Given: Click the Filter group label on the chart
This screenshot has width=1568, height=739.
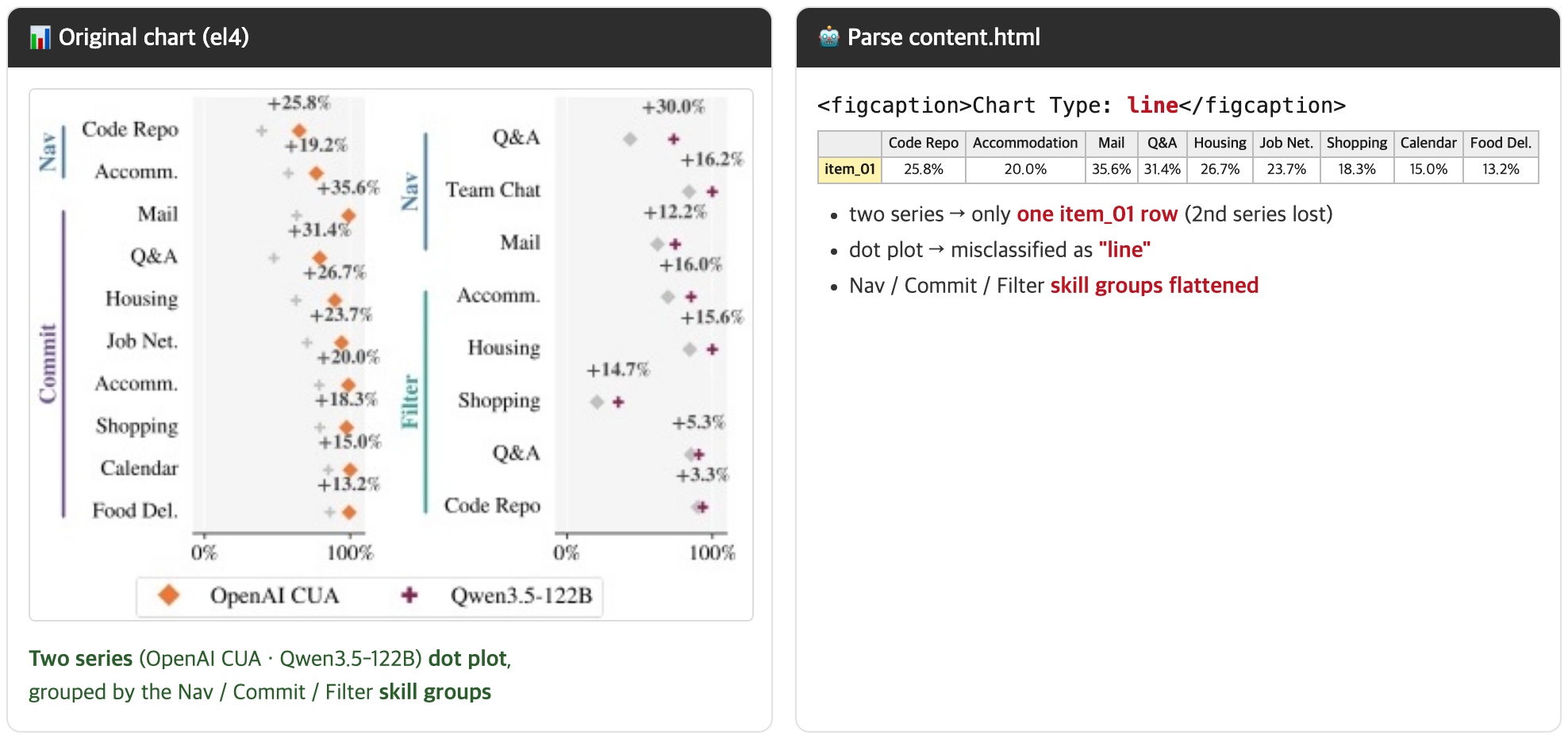Looking at the screenshot, I should pyautogui.click(x=410, y=402).
